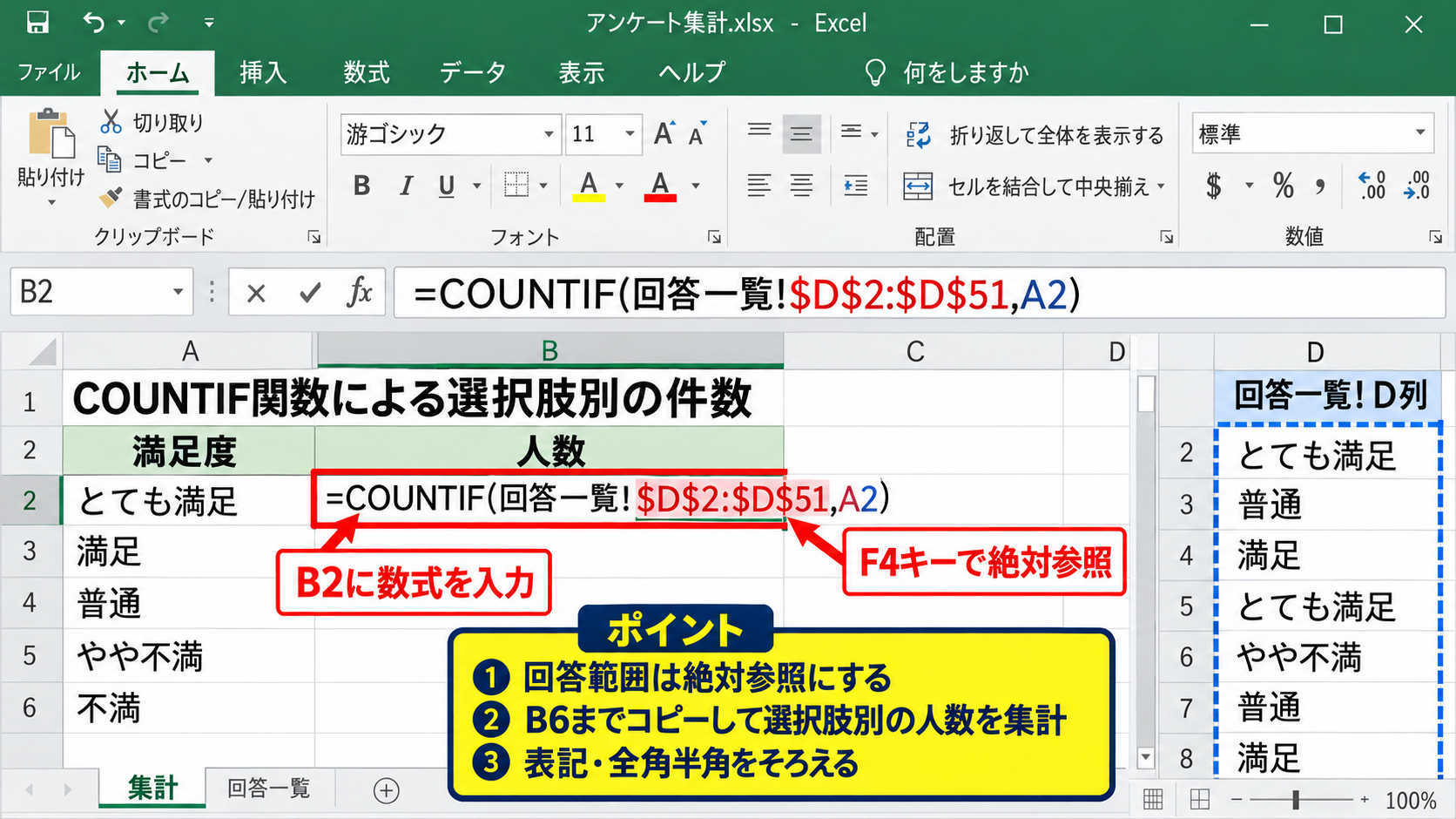The height and width of the screenshot is (819, 1456).
Task: Decrease font size with small A icon
Action: click(x=697, y=134)
